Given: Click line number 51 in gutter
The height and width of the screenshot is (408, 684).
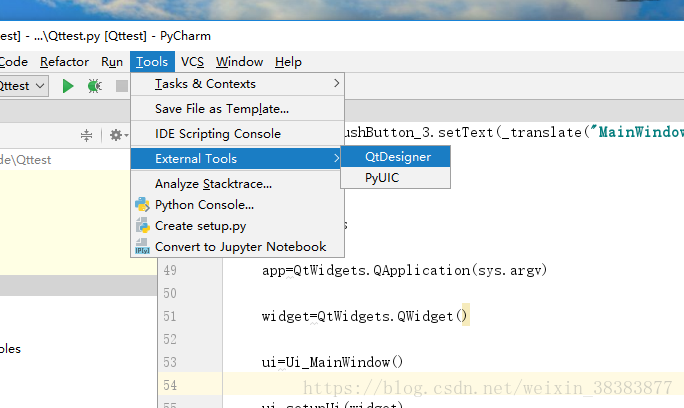Looking at the screenshot, I should pyautogui.click(x=170, y=316).
